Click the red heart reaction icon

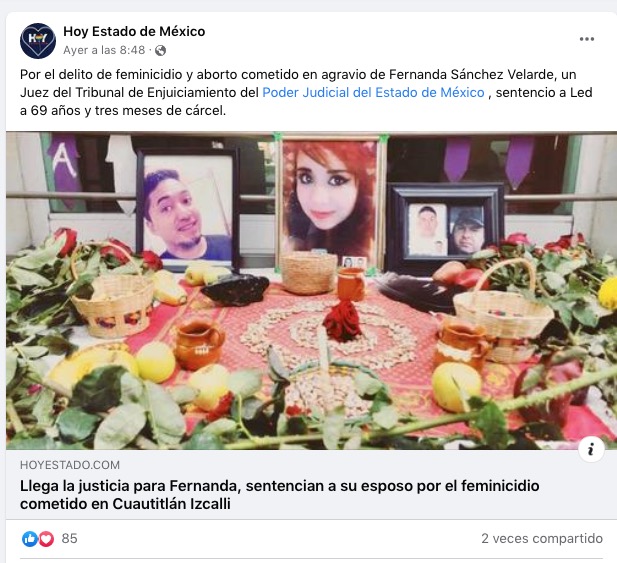coord(46,539)
